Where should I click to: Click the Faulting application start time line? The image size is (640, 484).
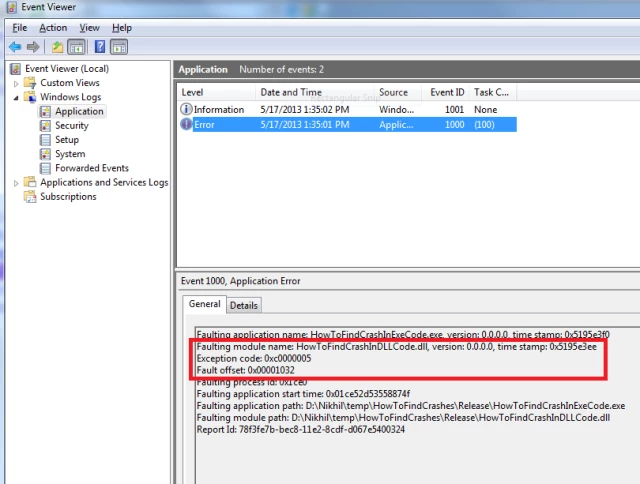pos(303,394)
